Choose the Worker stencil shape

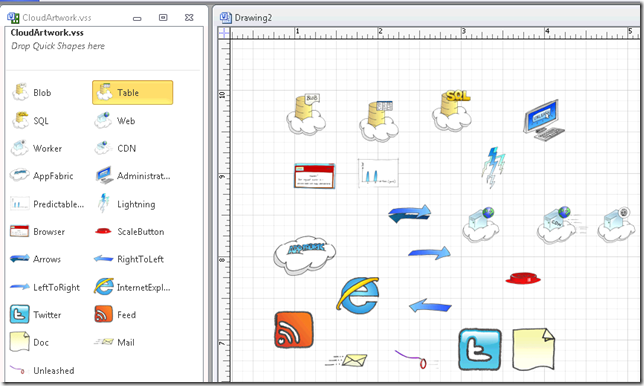pos(36,148)
